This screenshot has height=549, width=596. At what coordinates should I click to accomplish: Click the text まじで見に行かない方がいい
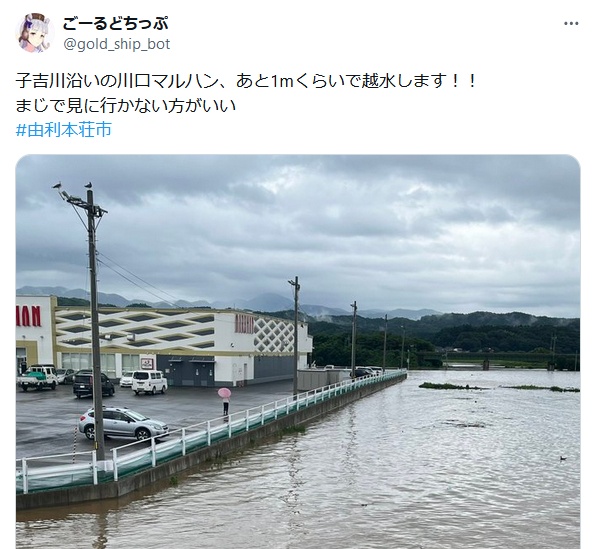click(126, 106)
